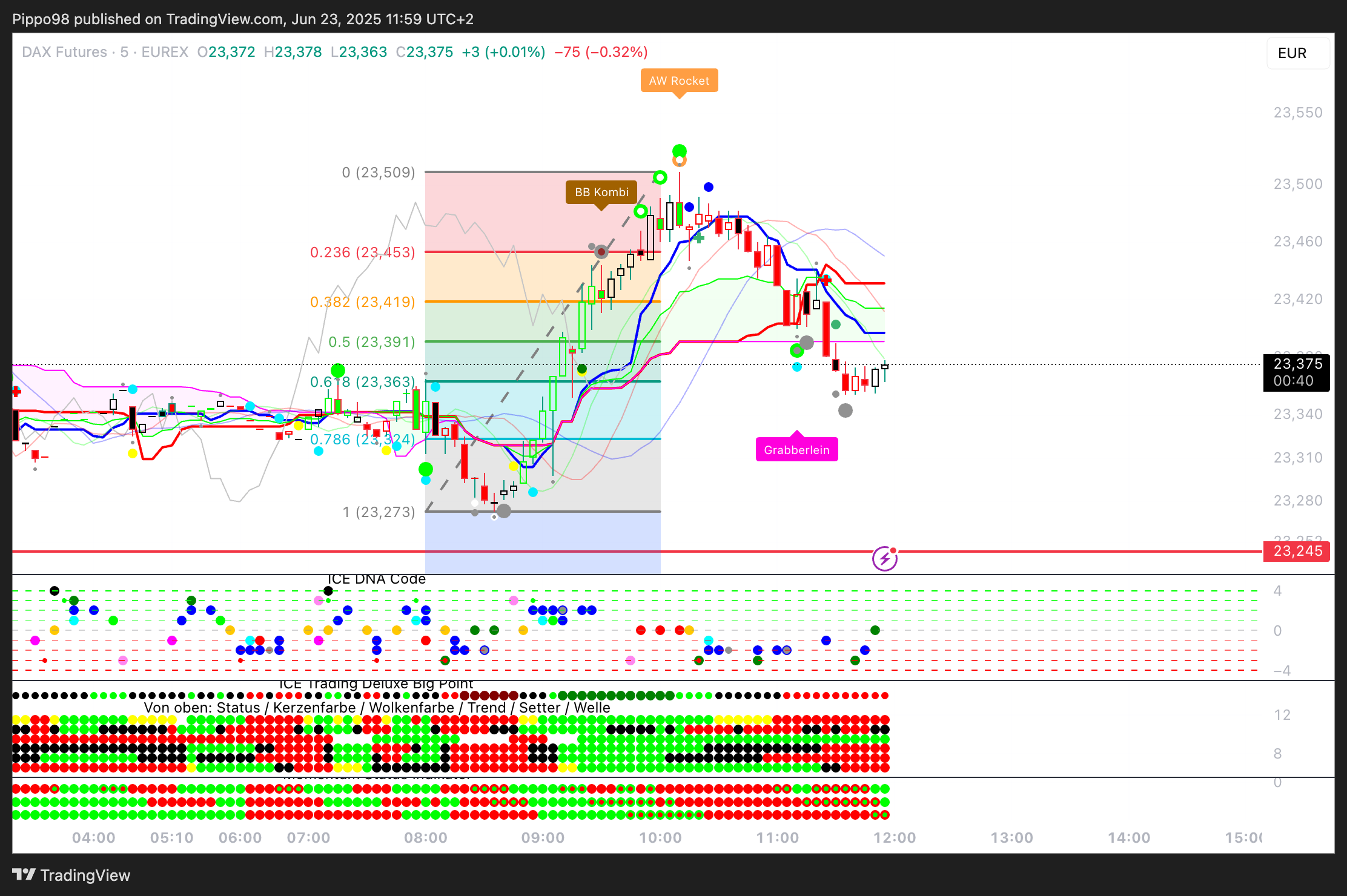Viewport: 1347px width, 896px height.
Task: Click the red 23,245 price label
Action: (x=1297, y=551)
